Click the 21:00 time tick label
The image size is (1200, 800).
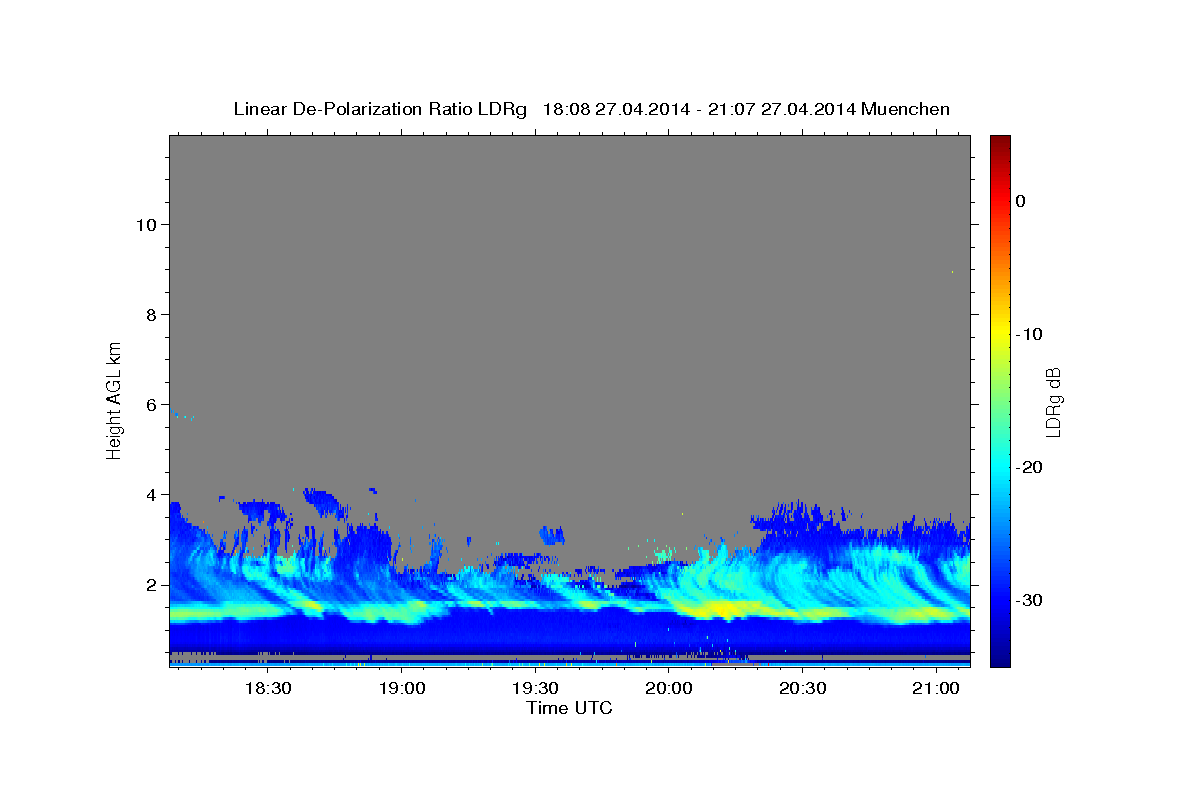click(x=935, y=689)
